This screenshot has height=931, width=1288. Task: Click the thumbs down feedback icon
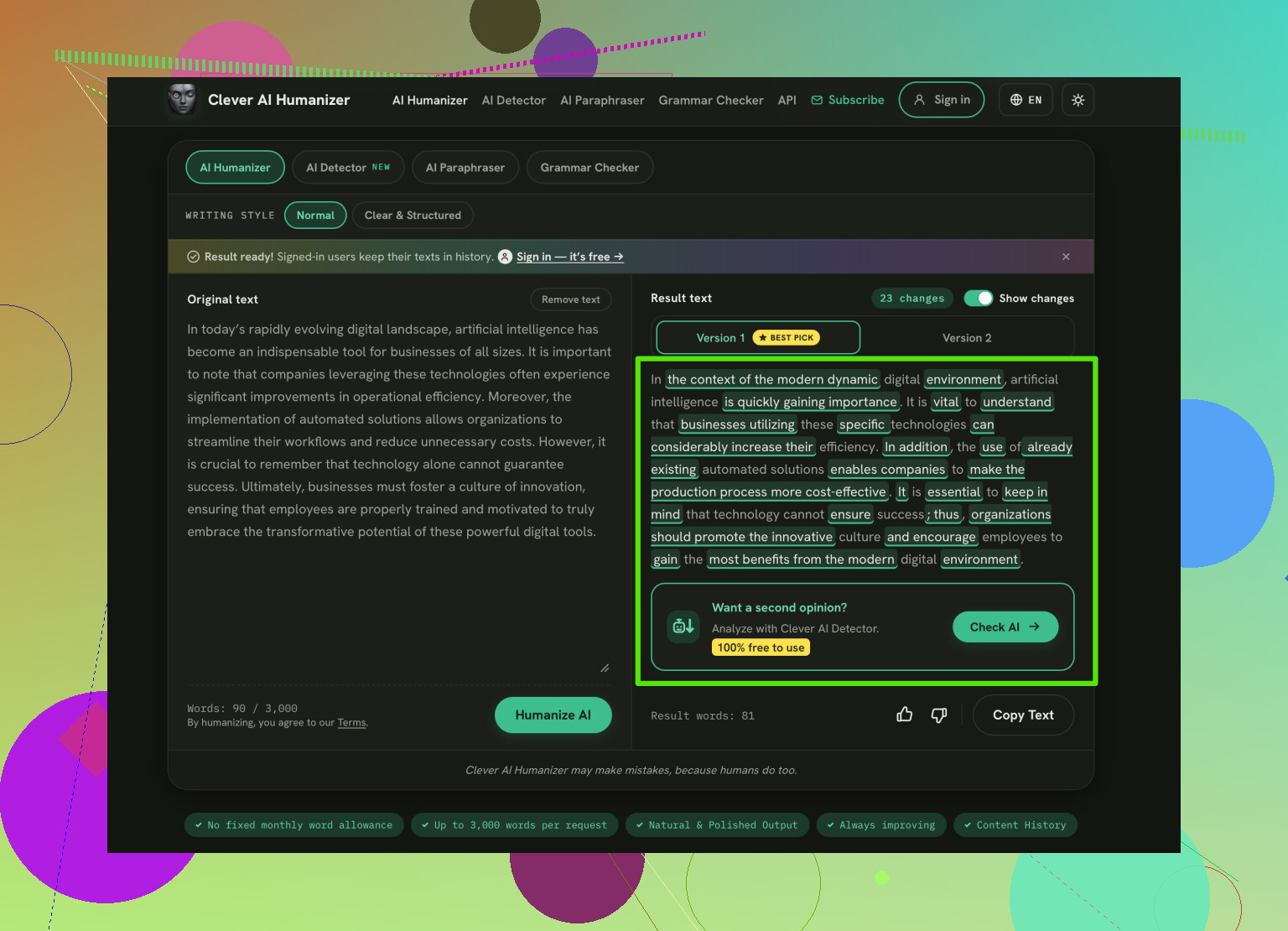click(939, 715)
